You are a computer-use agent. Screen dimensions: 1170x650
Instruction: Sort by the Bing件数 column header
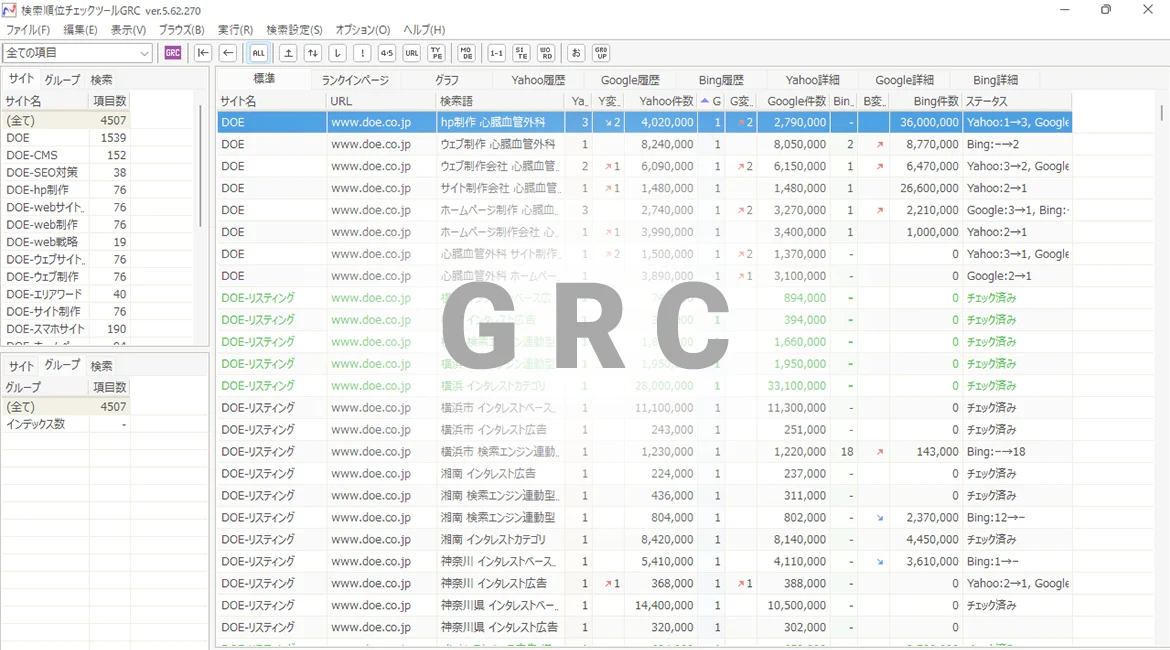pyautogui.click(x=925, y=101)
